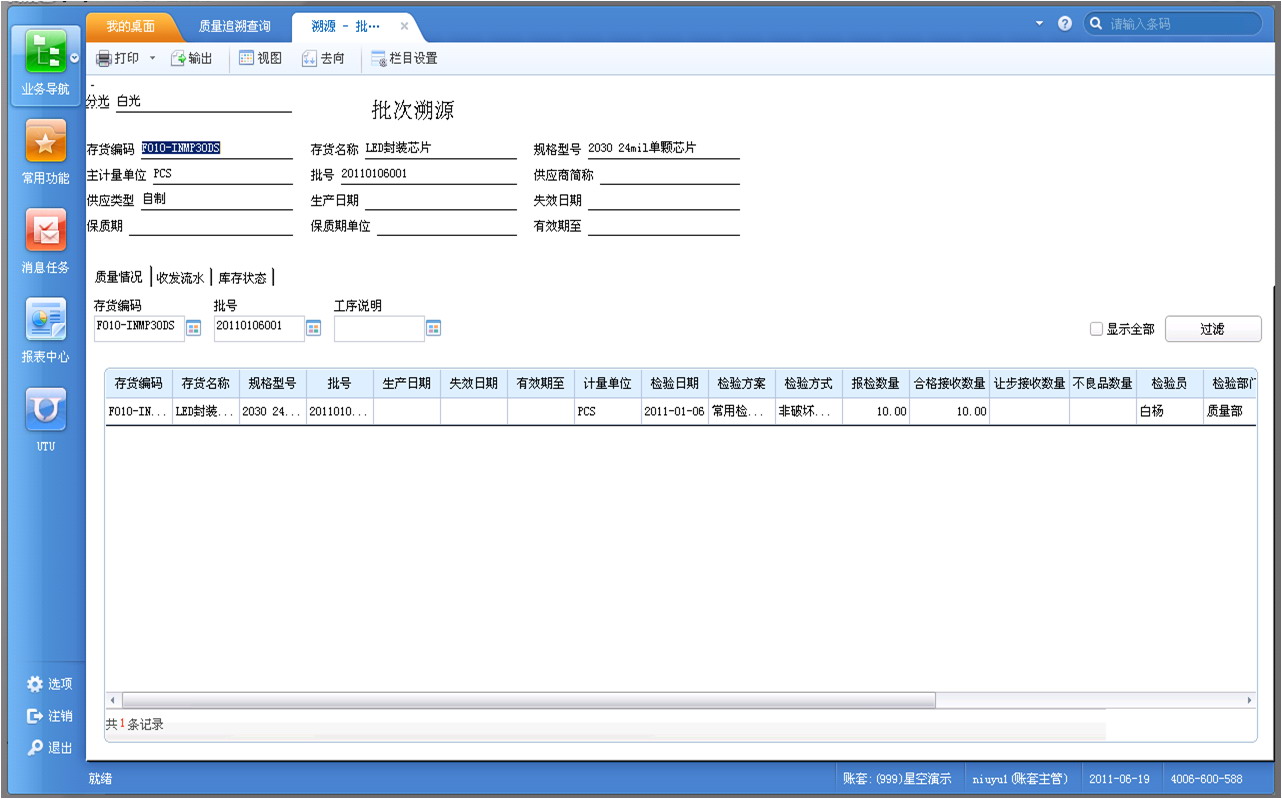Select the 库存状态 tab
The image size is (1282, 799).
(242, 277)
